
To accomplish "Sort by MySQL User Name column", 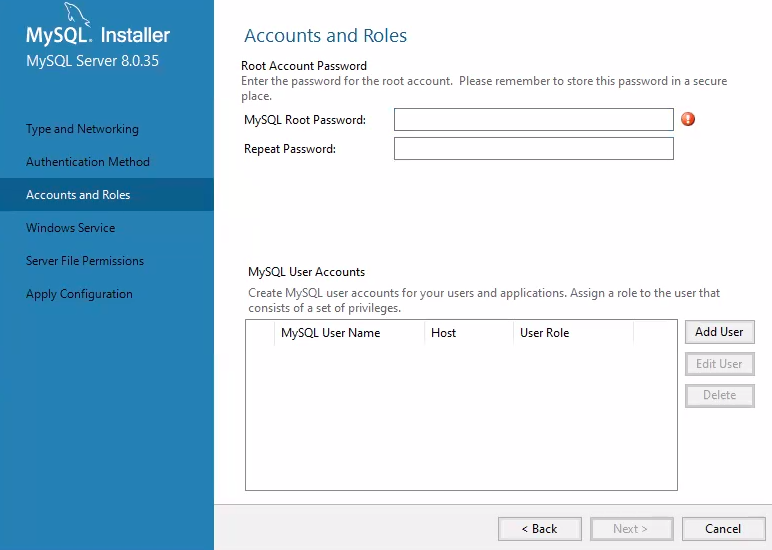I will [x=349, y=333].
